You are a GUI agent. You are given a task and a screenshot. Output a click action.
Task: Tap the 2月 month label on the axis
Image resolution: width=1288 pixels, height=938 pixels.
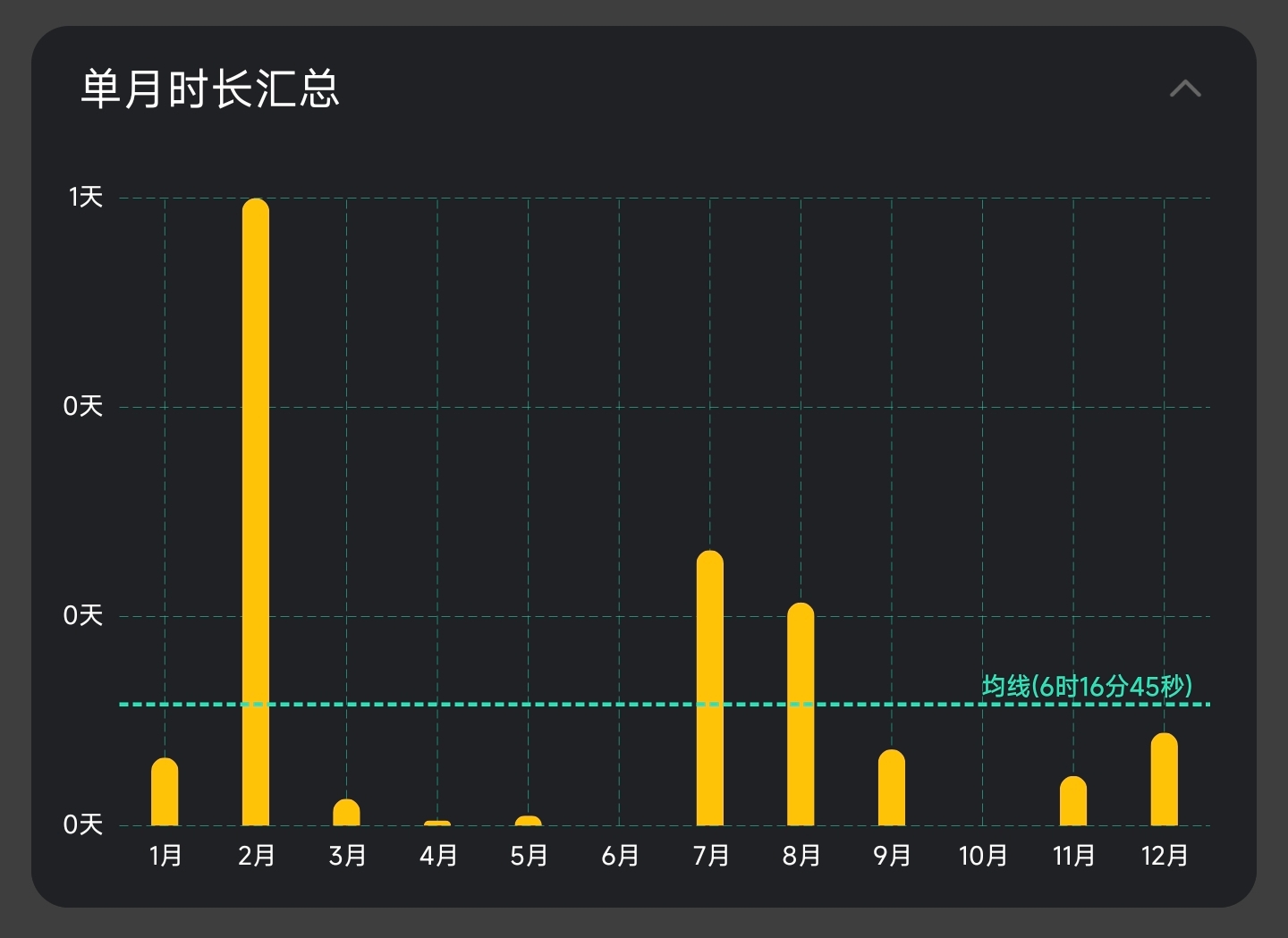click(256, 856)
